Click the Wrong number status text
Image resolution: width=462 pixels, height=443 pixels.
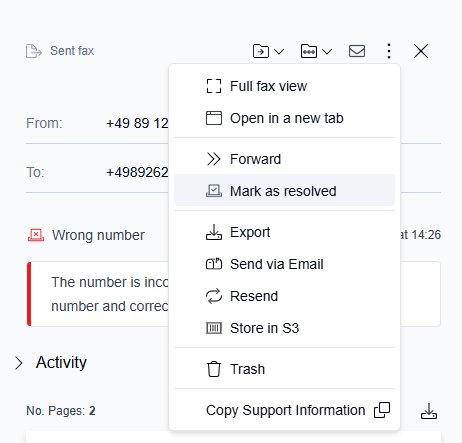pos(98,235)
